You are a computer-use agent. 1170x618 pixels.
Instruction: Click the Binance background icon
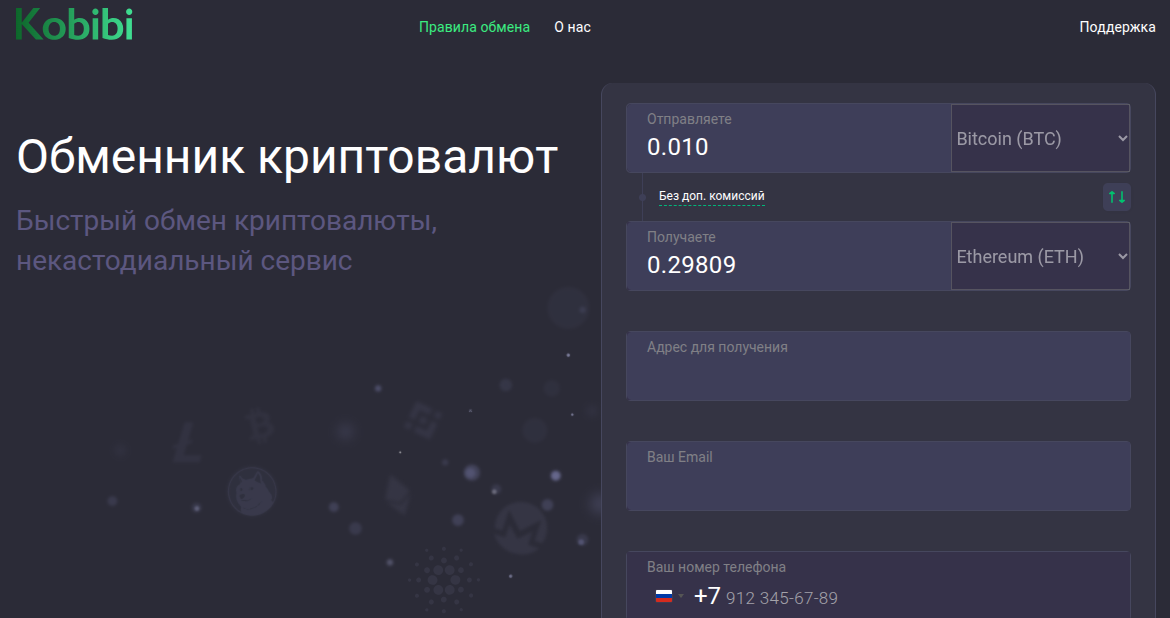coord(421,418)
